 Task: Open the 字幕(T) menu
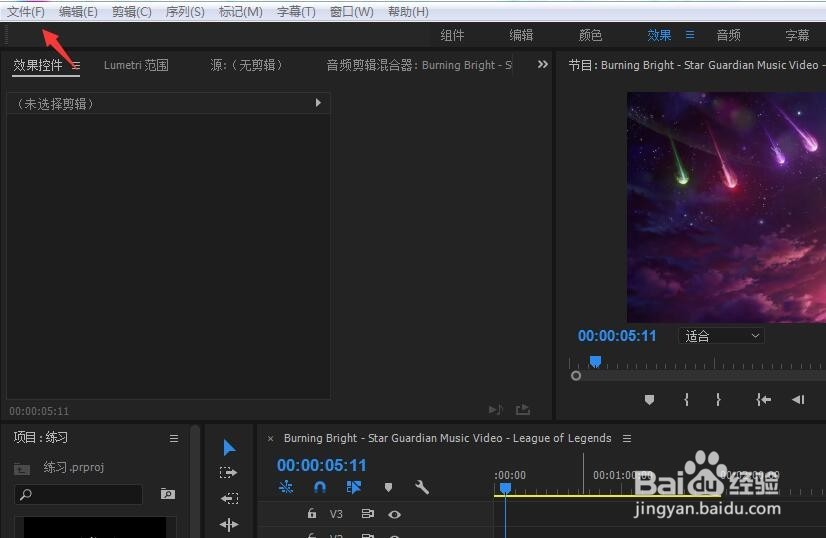(x=296, y=11)
